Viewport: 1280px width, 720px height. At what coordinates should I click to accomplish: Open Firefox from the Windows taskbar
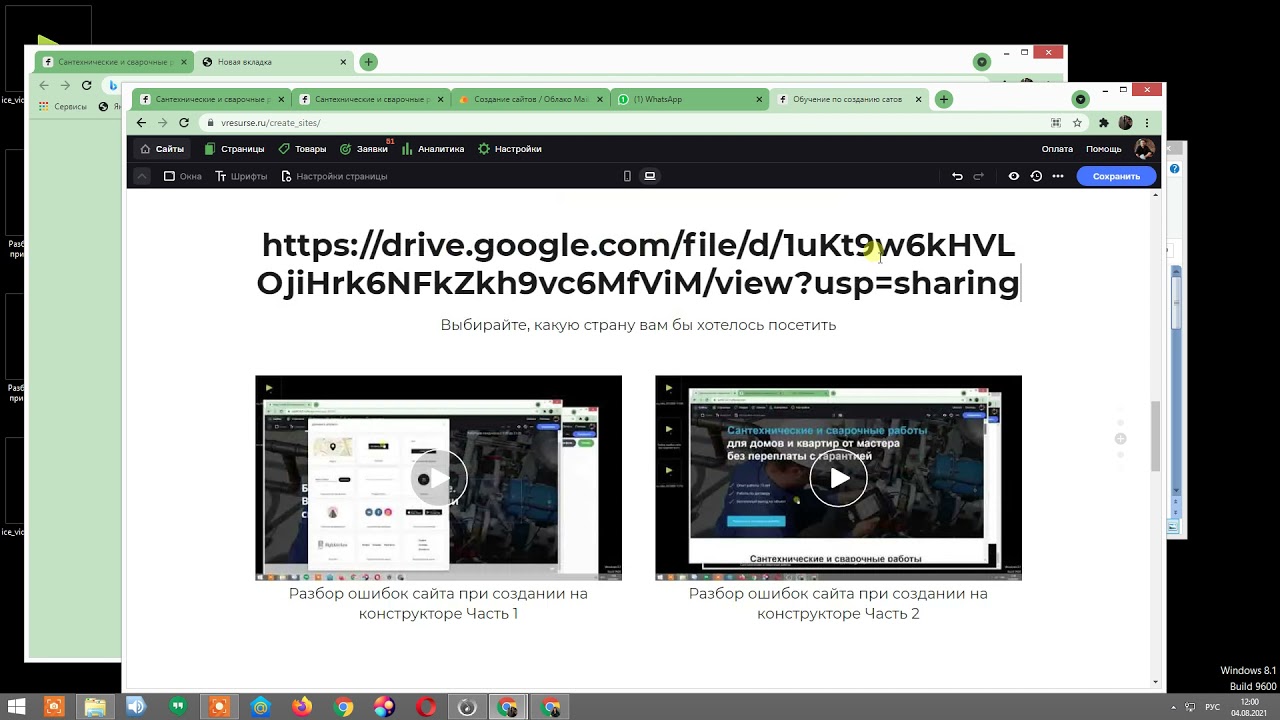tap(302, 707)
